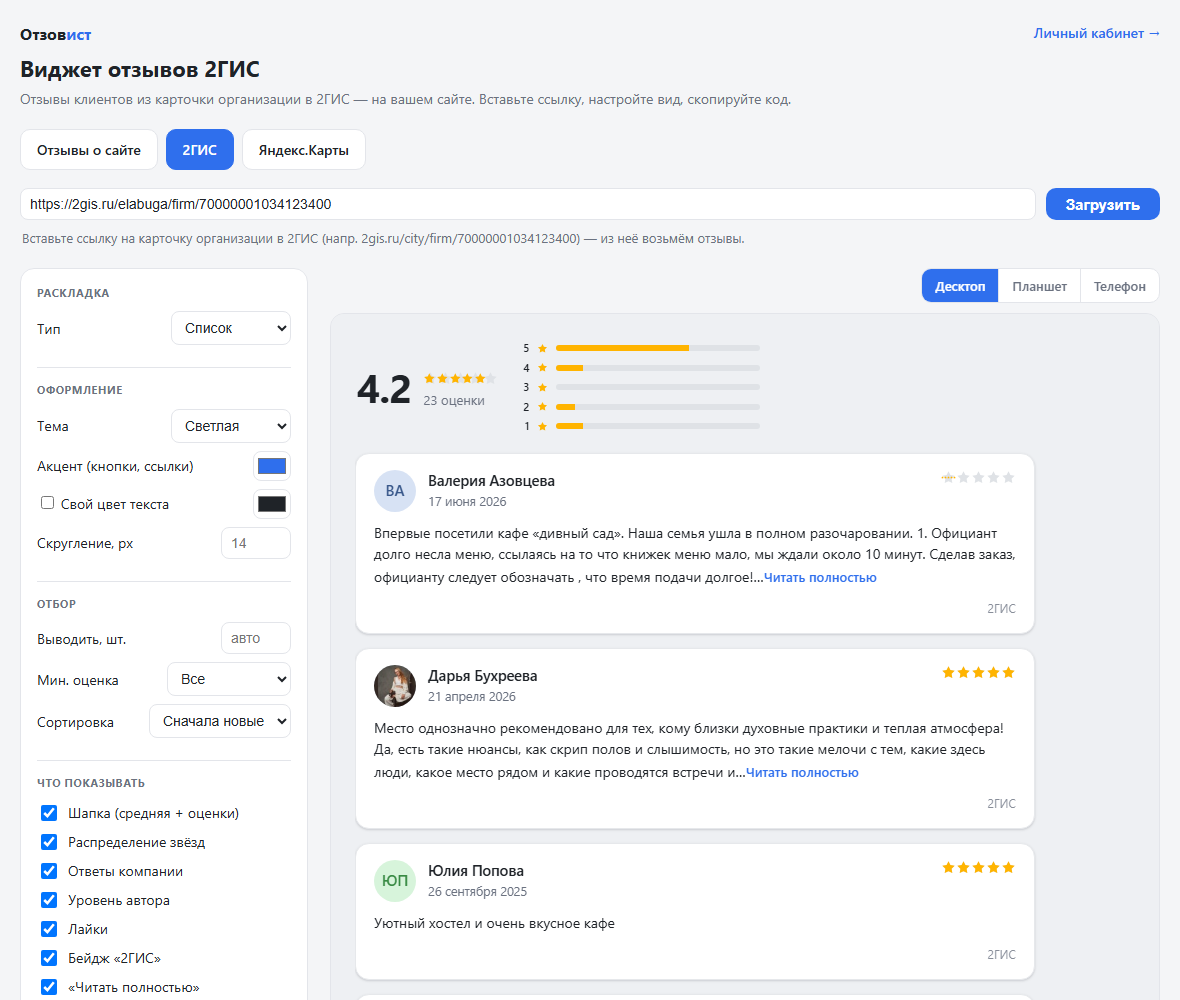Click Дарья Бухреева's photo avatar
The height and width of the screenshot is (1000, 1180).
(395, 685)
